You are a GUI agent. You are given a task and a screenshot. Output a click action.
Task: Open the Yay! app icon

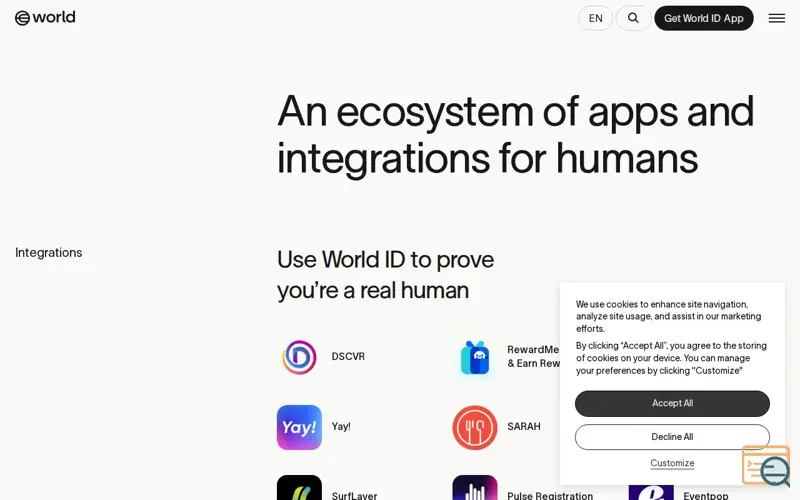pos(299,427)
